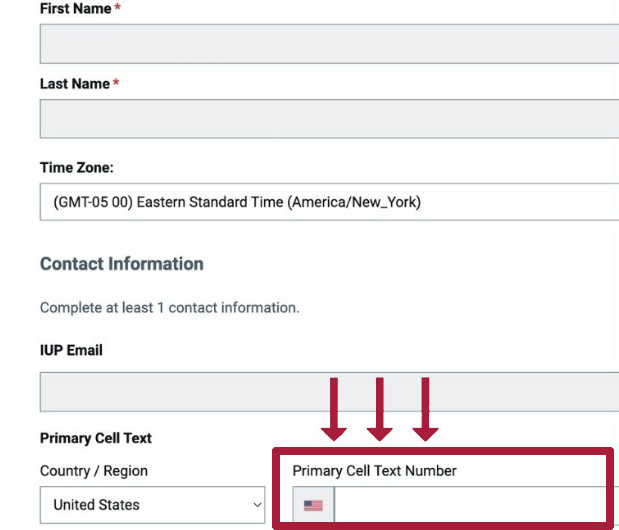
Task: Click the red asterisk next to First Name
Action: pos(117,7)
